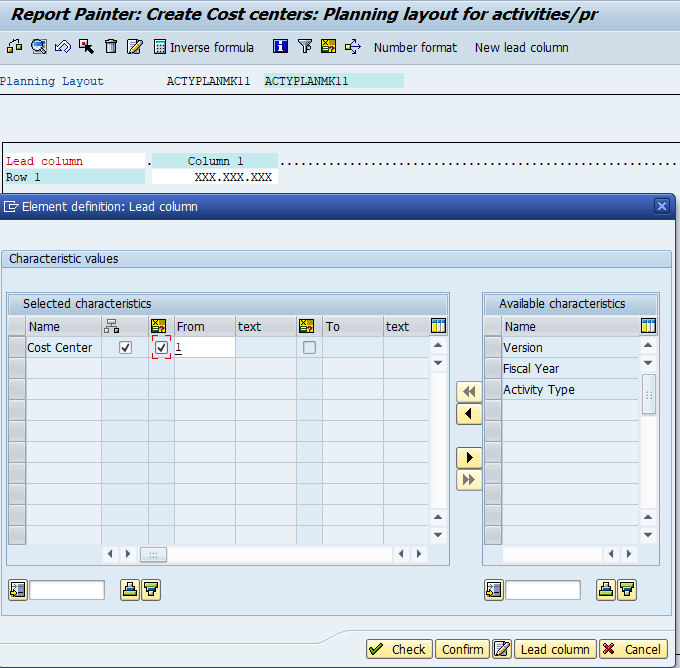Toggle the first Cost Center row checkbox
The width and height of the screenshot is (680, 668).
pyautogui.click(x=125, y=348)
